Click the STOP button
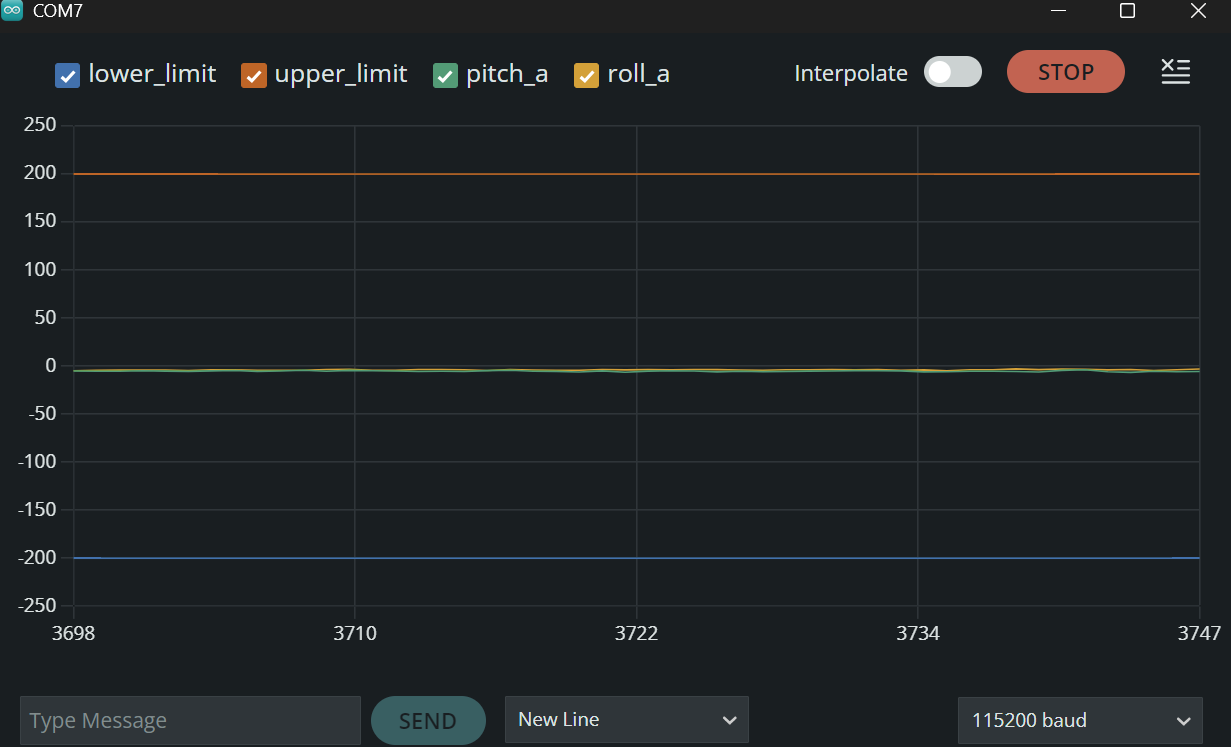This screenshot has height=747, width=1231. [x=1066, y=72]
